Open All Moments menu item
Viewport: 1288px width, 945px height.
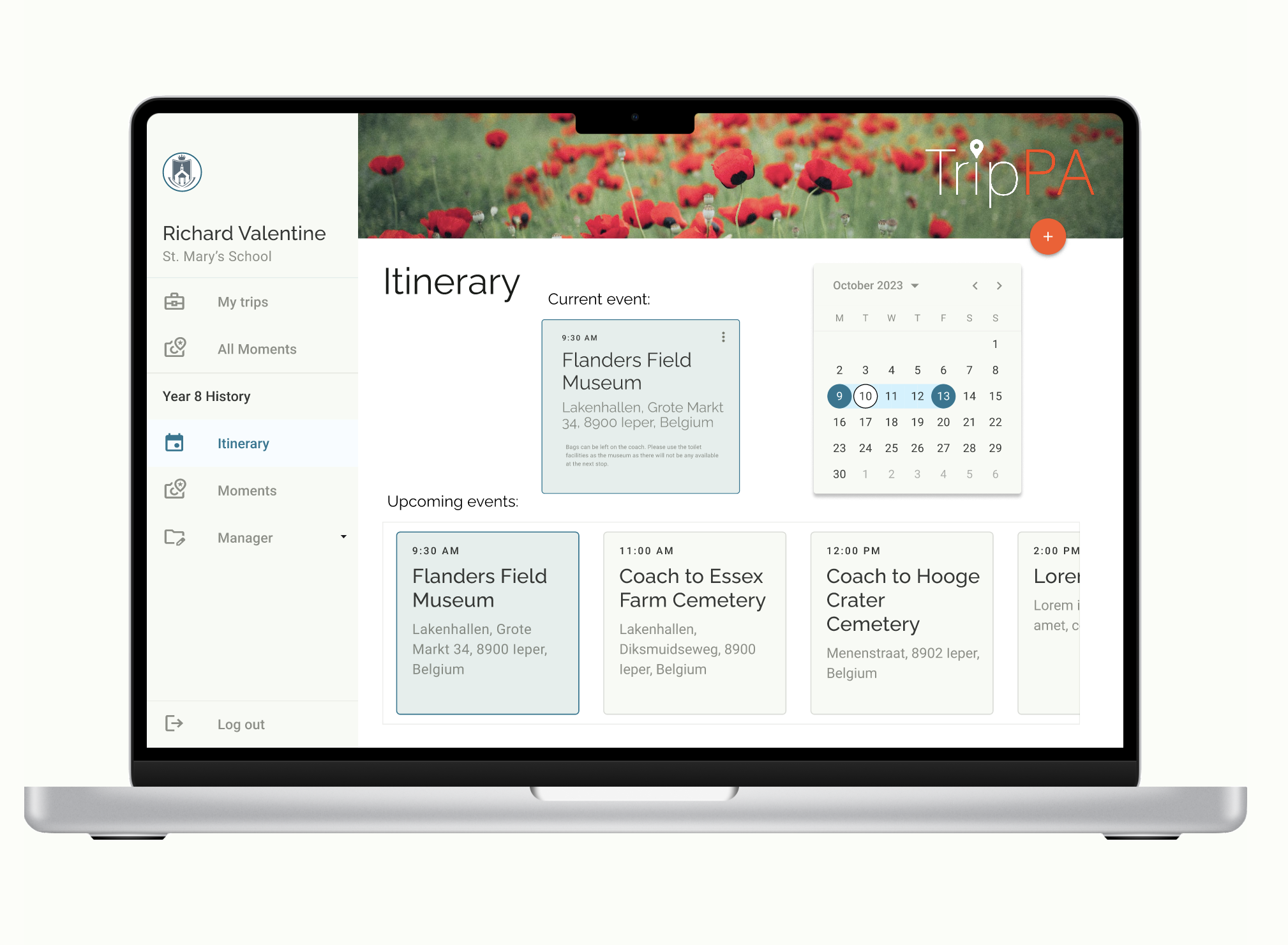coord(257,349)
